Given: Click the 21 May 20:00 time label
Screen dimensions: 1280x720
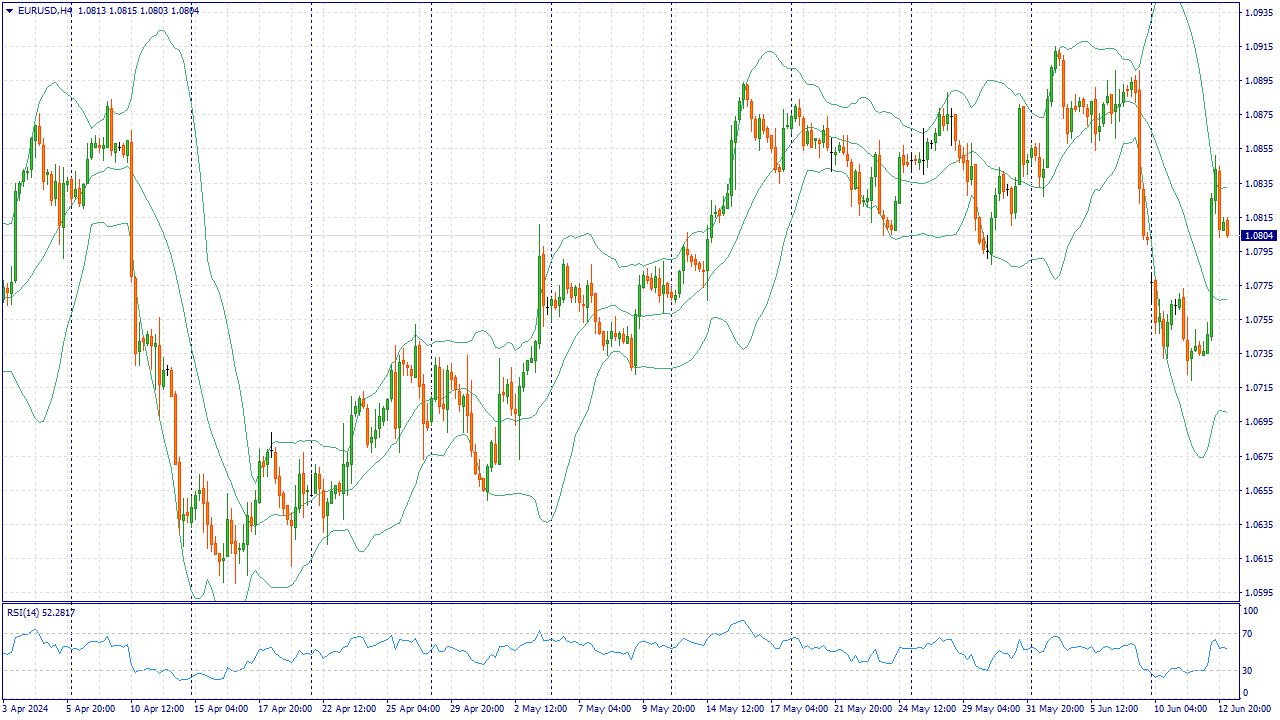Looking at the screenshot, I should click(863, 709).
